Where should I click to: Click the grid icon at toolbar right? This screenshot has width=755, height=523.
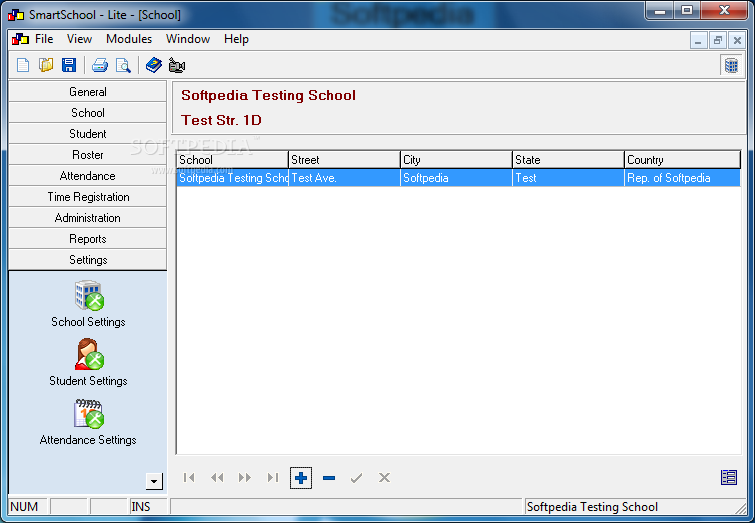(731, 65)
